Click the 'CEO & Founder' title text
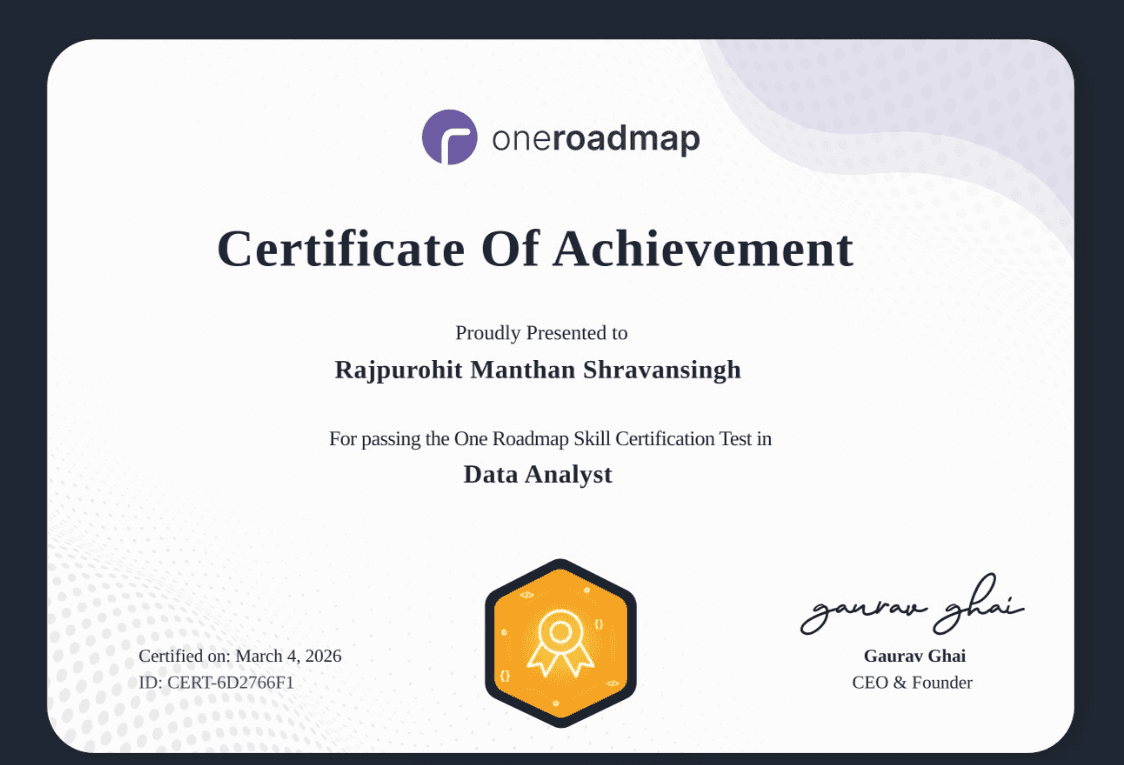 tap(912, 683)
